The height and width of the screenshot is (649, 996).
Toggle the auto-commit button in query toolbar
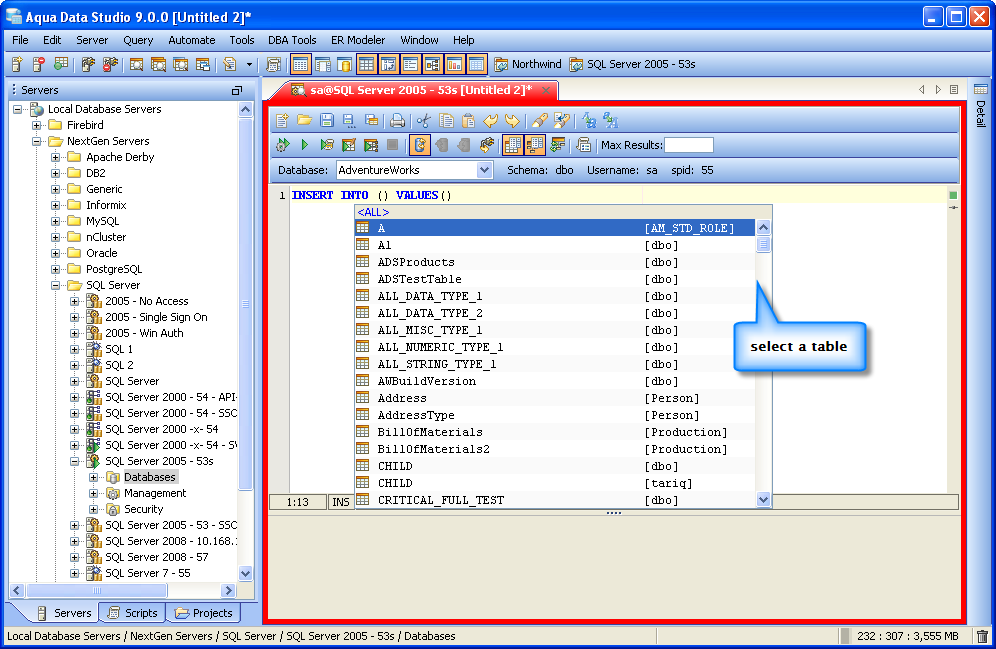[x=420, y=145]
